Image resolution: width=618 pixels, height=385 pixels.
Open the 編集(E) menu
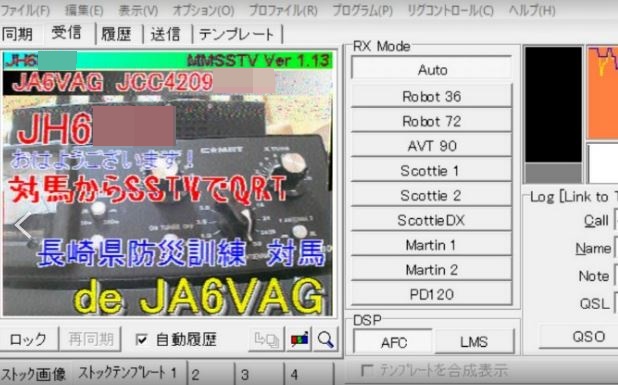click(x=84, y=10)
